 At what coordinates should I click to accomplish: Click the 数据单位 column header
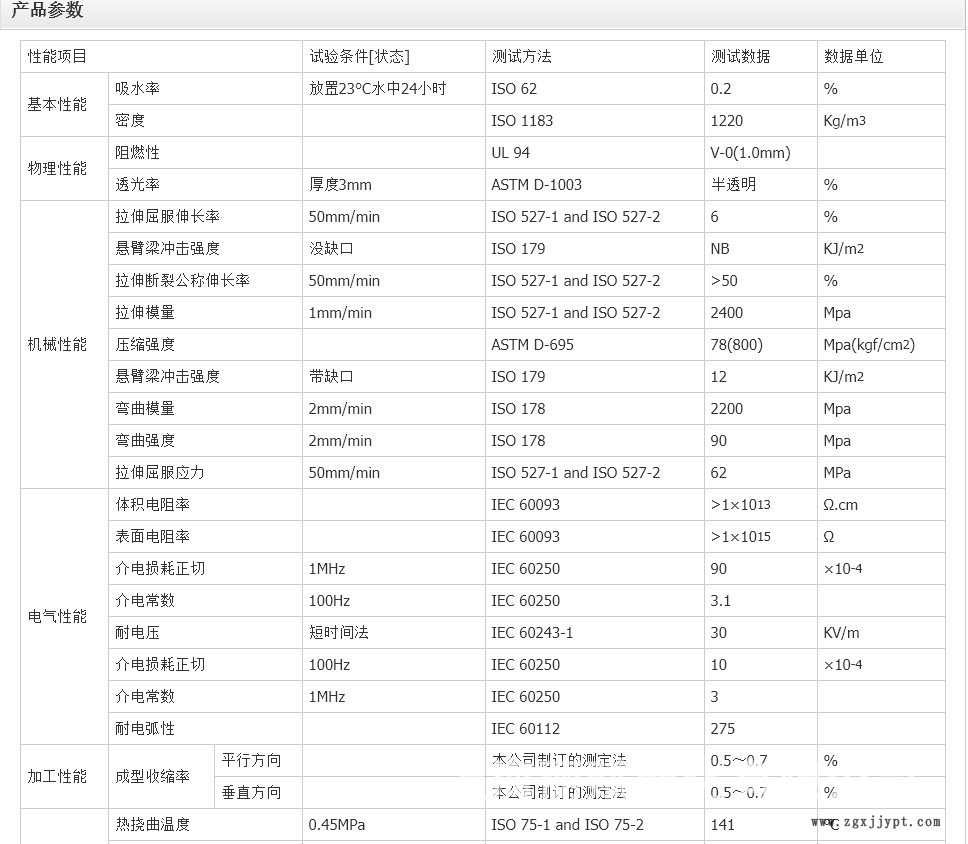click(x=853, y=57)
